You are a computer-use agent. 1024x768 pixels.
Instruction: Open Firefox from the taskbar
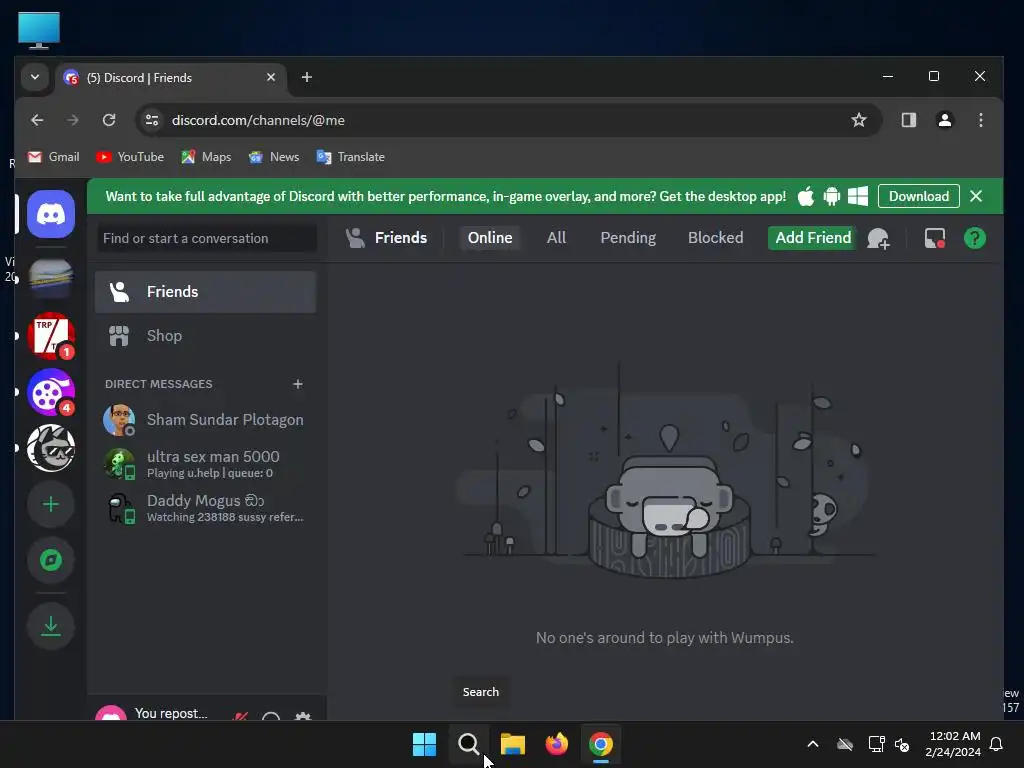tap(556, 744)
